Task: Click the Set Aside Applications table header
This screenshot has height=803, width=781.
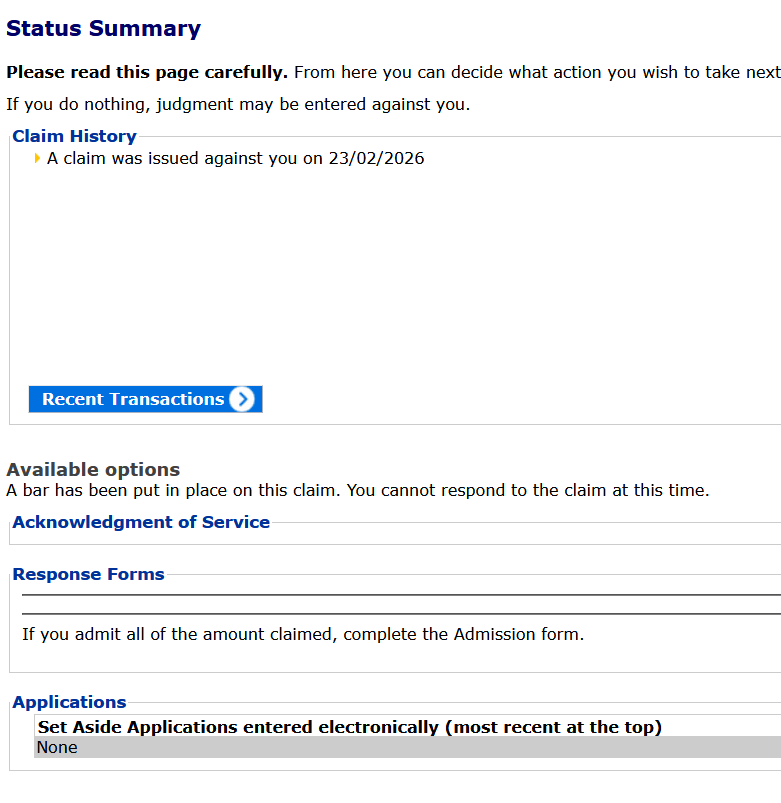Action: (x=350, y=727)
